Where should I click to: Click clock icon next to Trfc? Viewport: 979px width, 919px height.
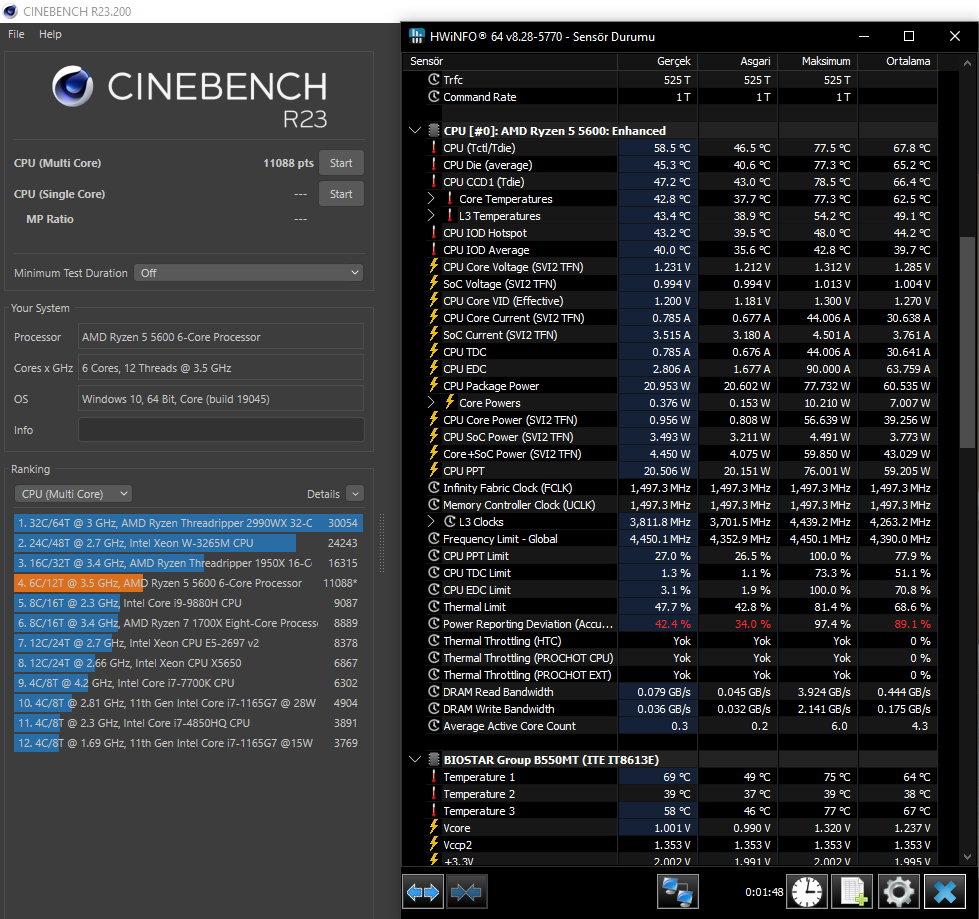click(434, 79)
